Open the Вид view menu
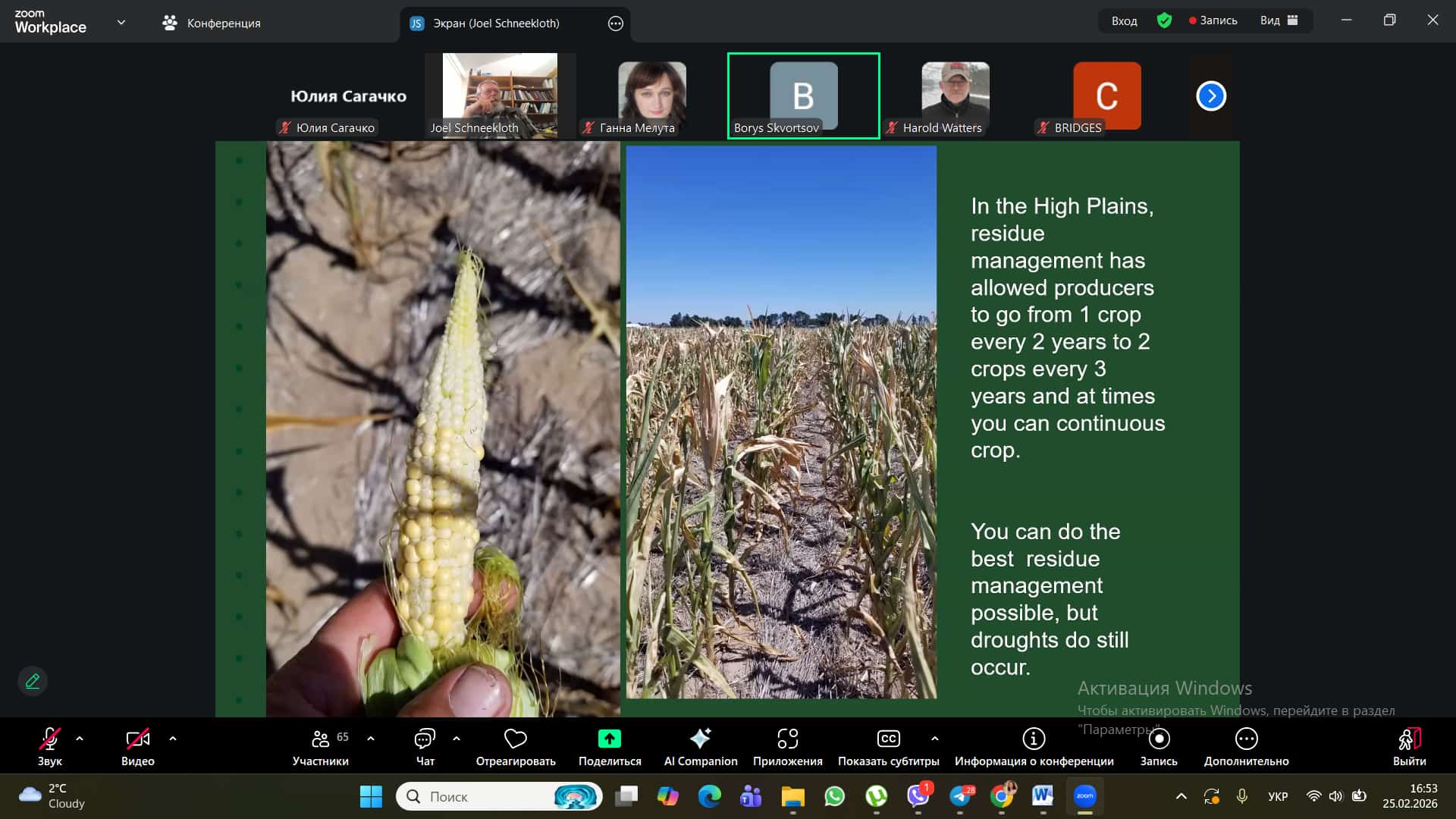1456x819 pixels. [x=1279, y=20]
